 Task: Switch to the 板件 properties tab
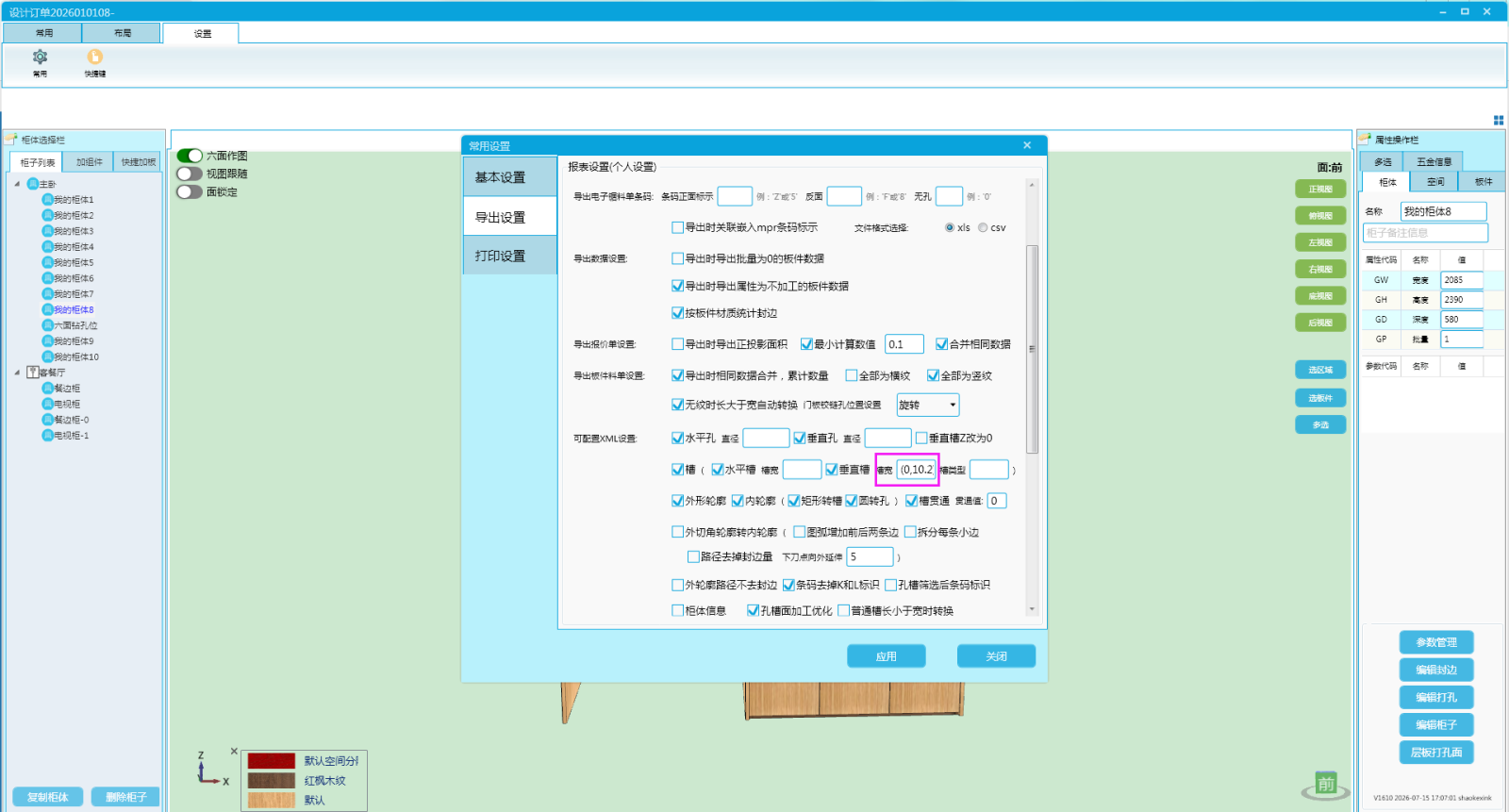tap(1483, 182)
